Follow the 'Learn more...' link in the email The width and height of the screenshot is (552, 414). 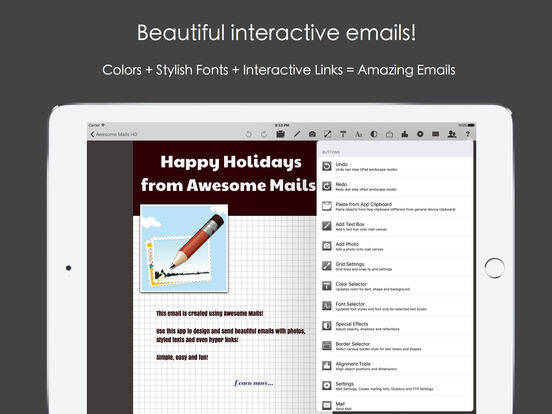tap(253, 383)
